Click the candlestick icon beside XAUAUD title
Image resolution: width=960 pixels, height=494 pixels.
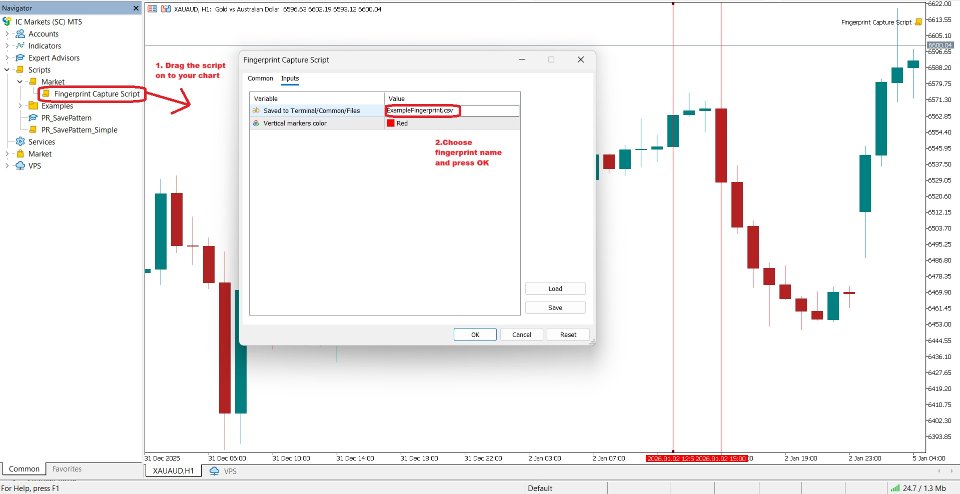tap(166, 9)
